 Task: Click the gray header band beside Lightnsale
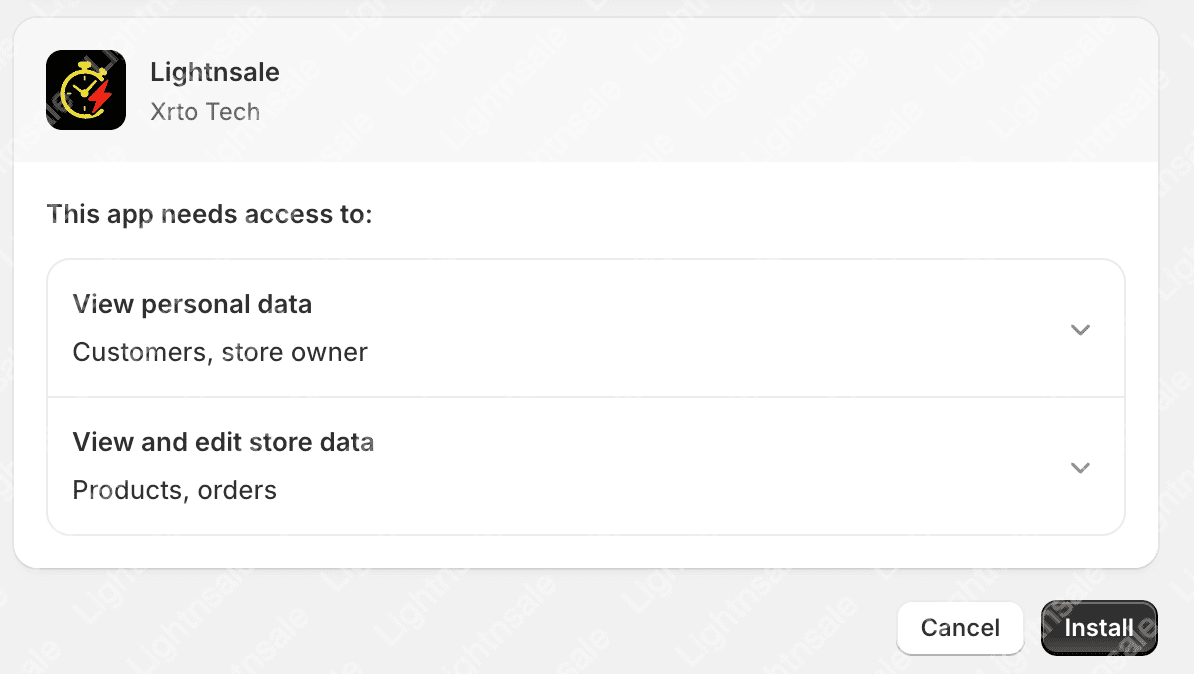(685, 90)
